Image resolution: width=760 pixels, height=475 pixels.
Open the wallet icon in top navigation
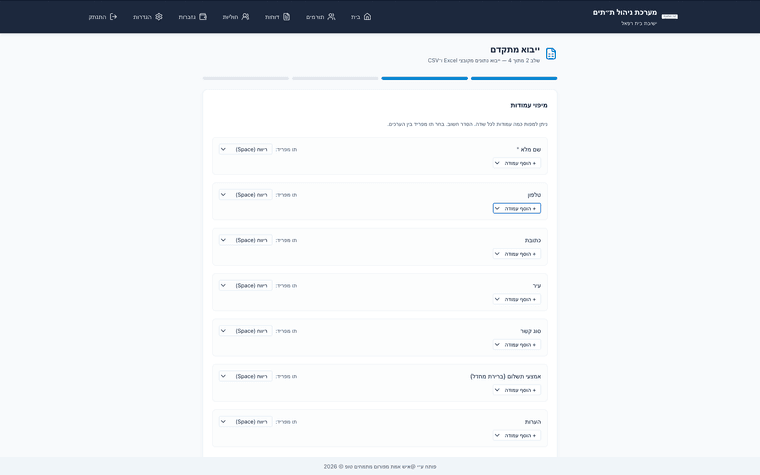click(203, 17)
